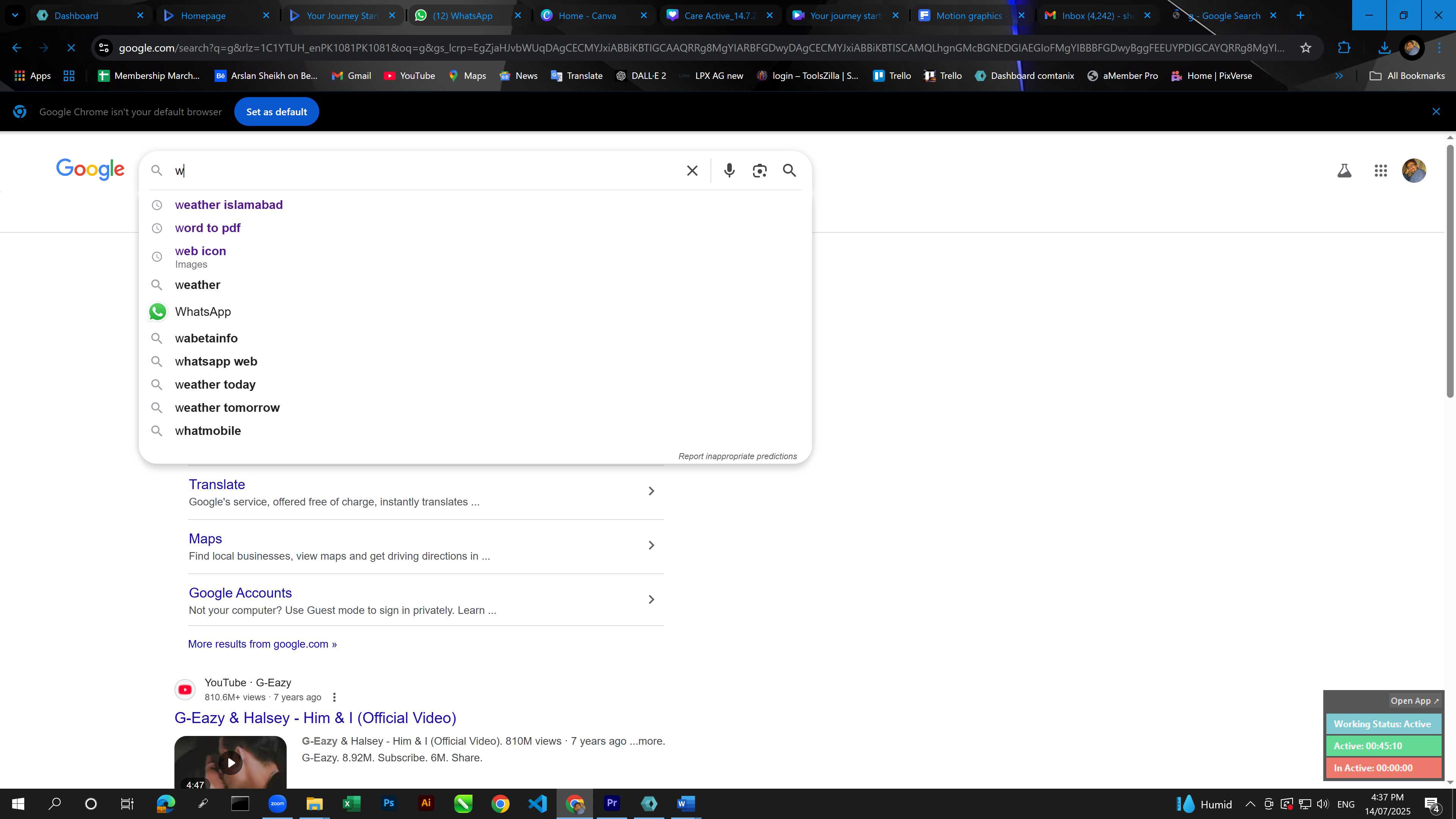This screenshot has width=1456, height=819.
Task: Open search by image camera icon
Action: pos(759,170)
